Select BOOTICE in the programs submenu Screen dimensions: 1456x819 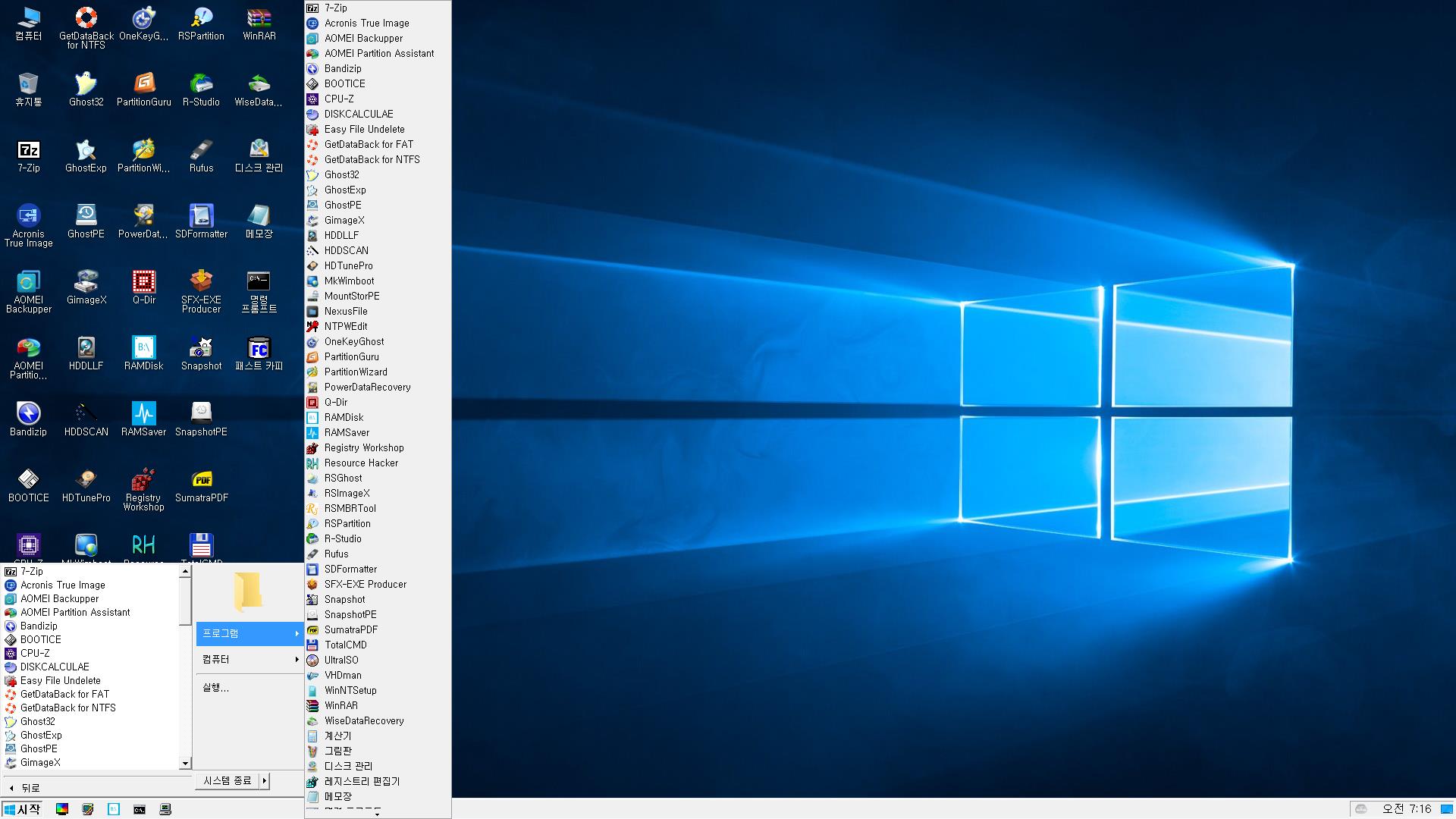pyautogui.click(x=378, y=83)
